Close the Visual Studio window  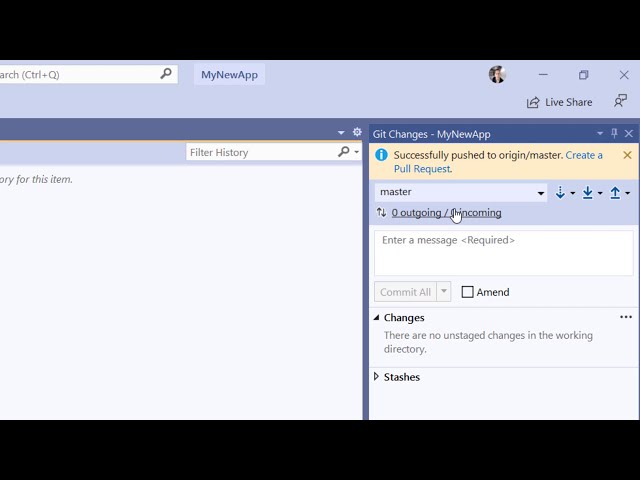click(624, 75)
